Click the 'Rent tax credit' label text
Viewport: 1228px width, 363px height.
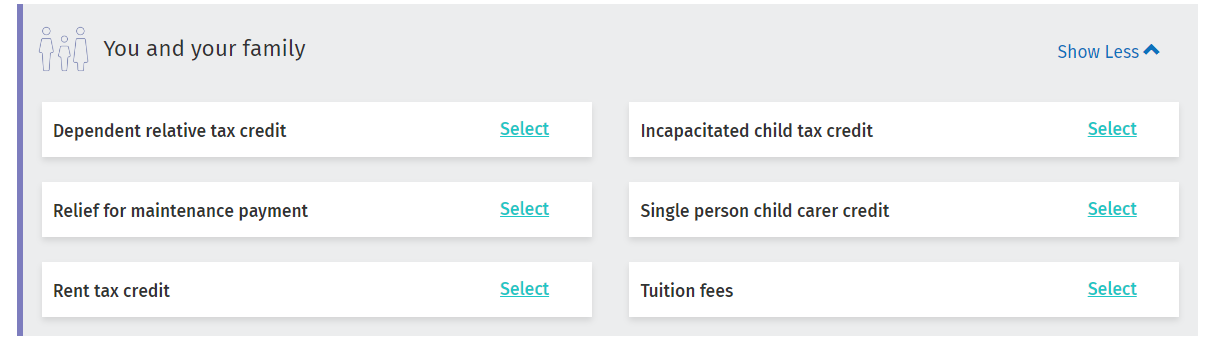click(111, 291)
